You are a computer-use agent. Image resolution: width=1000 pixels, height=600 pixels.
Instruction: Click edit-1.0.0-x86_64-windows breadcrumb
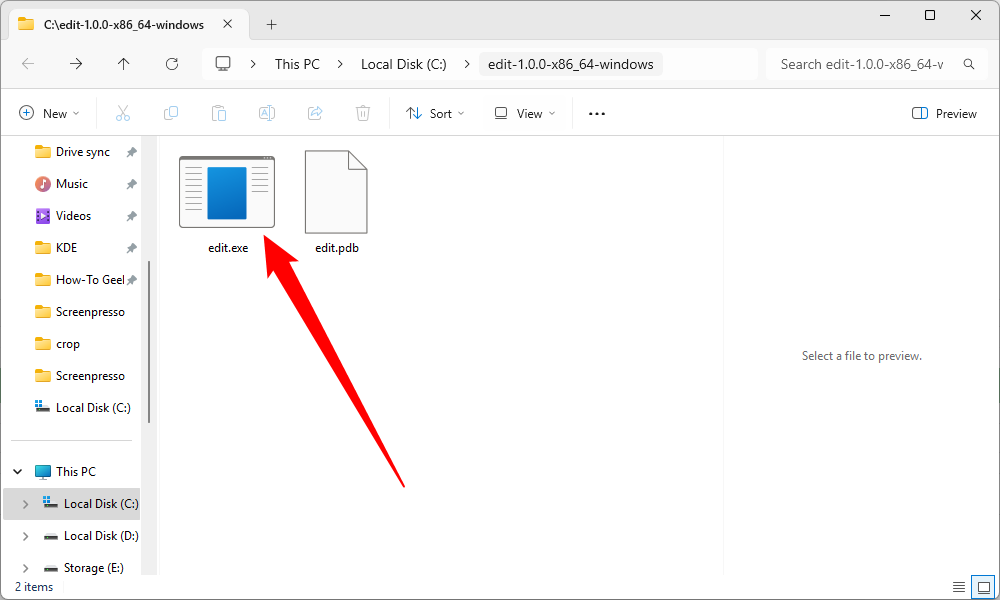click(571, 64)
